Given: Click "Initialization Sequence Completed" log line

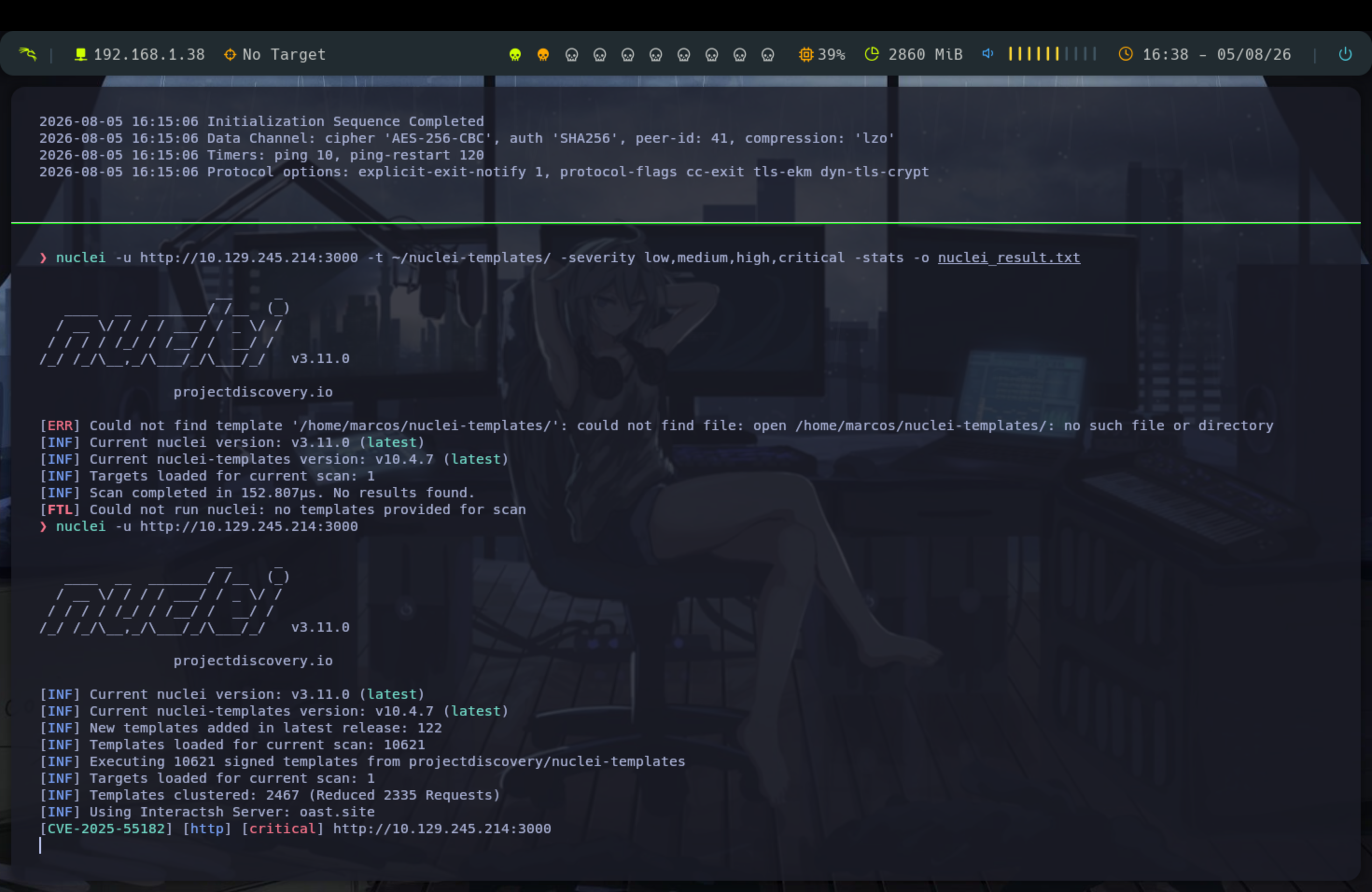Looking at the screenshot, I should coord(262,122).
